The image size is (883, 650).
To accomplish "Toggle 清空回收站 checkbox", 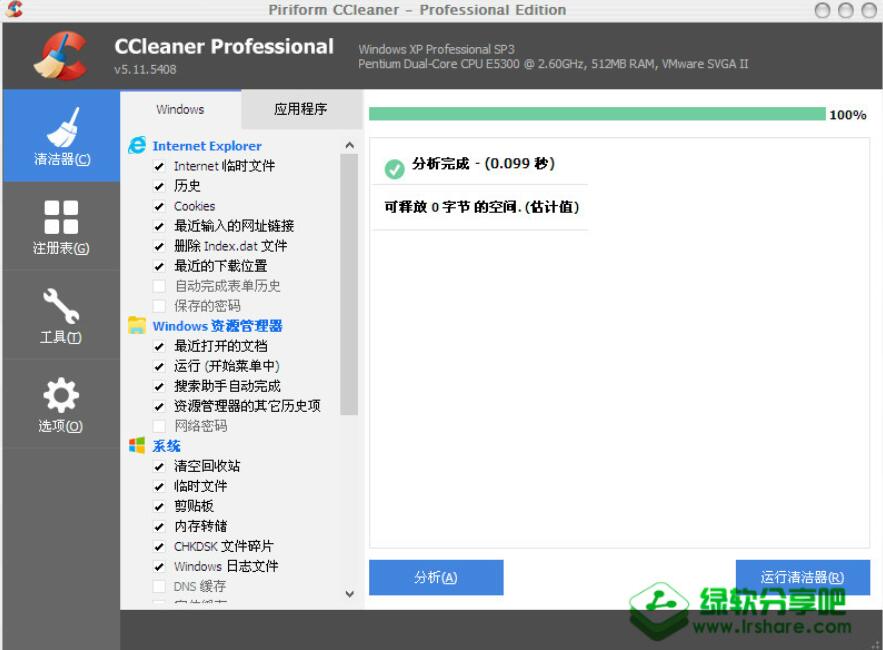I will click(x=159, y=466).
